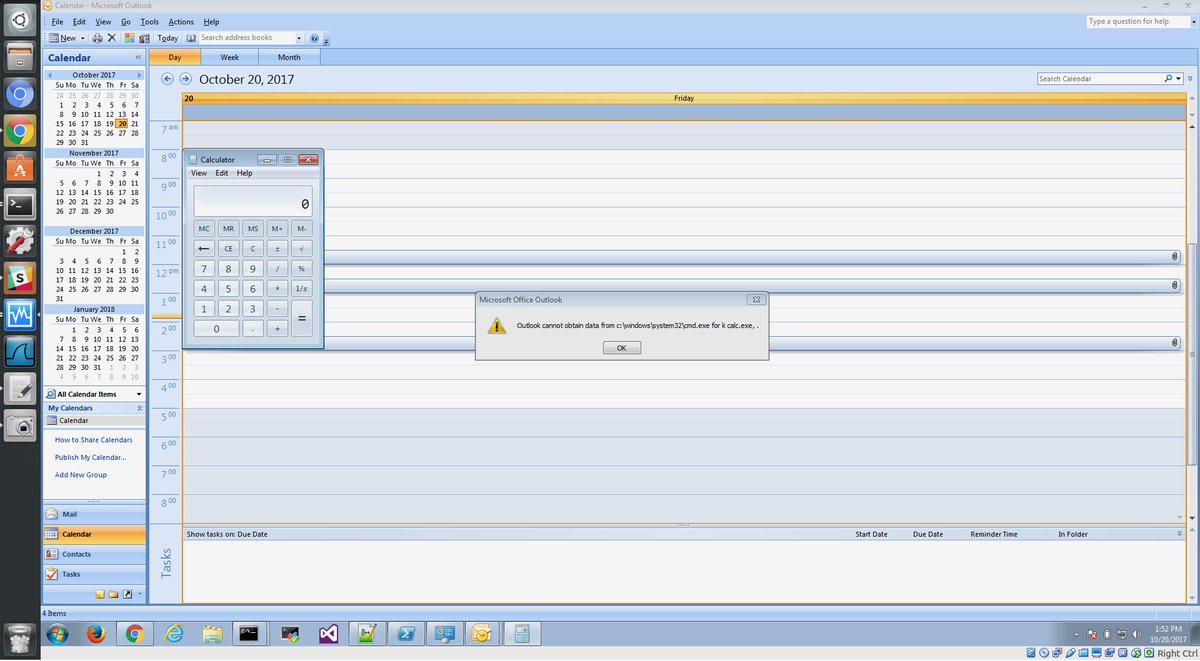Image resolution: width=1200 pixels, height=661 pixels.
Task: Switch to the Month calendar view tab
Action: [x=289, y=57]
